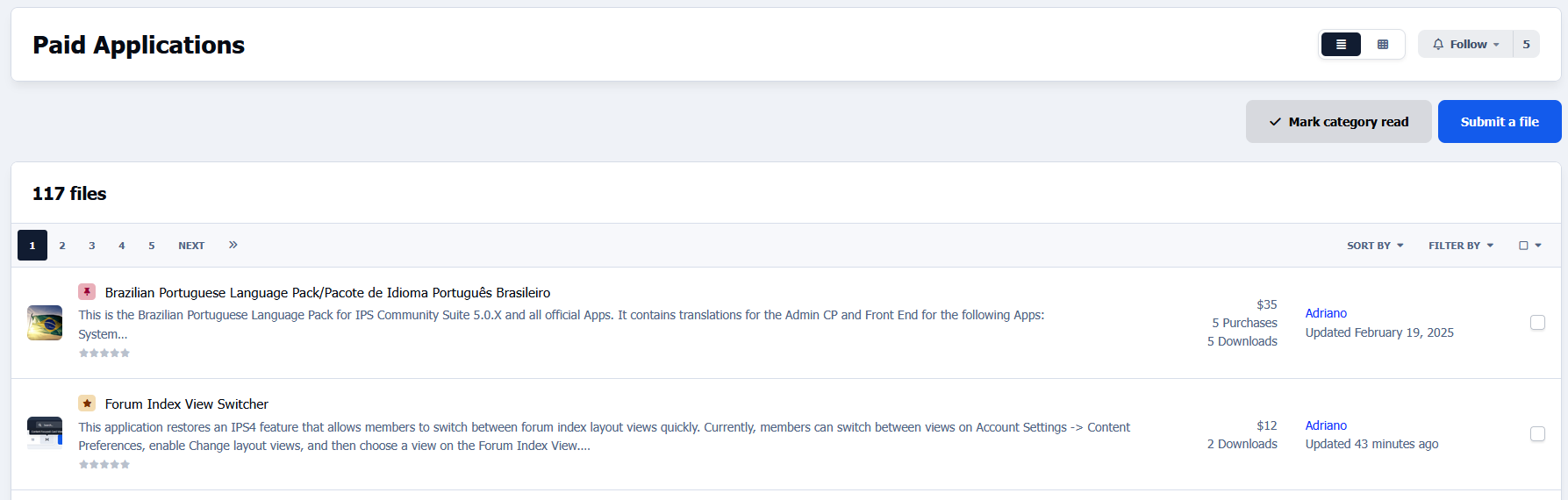
Task: Open the select-all rows checkbox menu
Action: 1529,246
